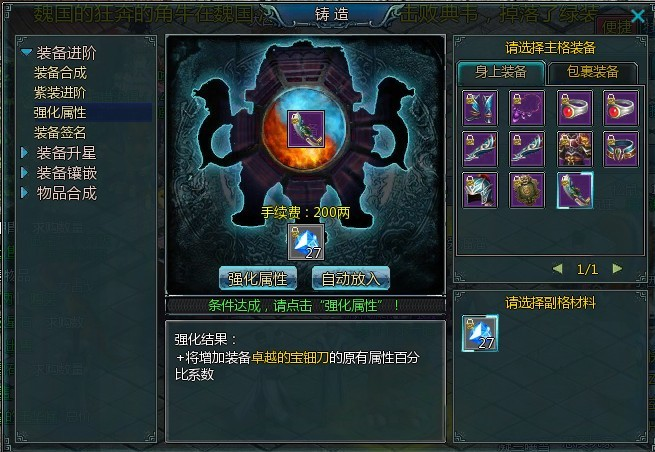Switch to the 身上装备 tab

click(x=501, y=72)
